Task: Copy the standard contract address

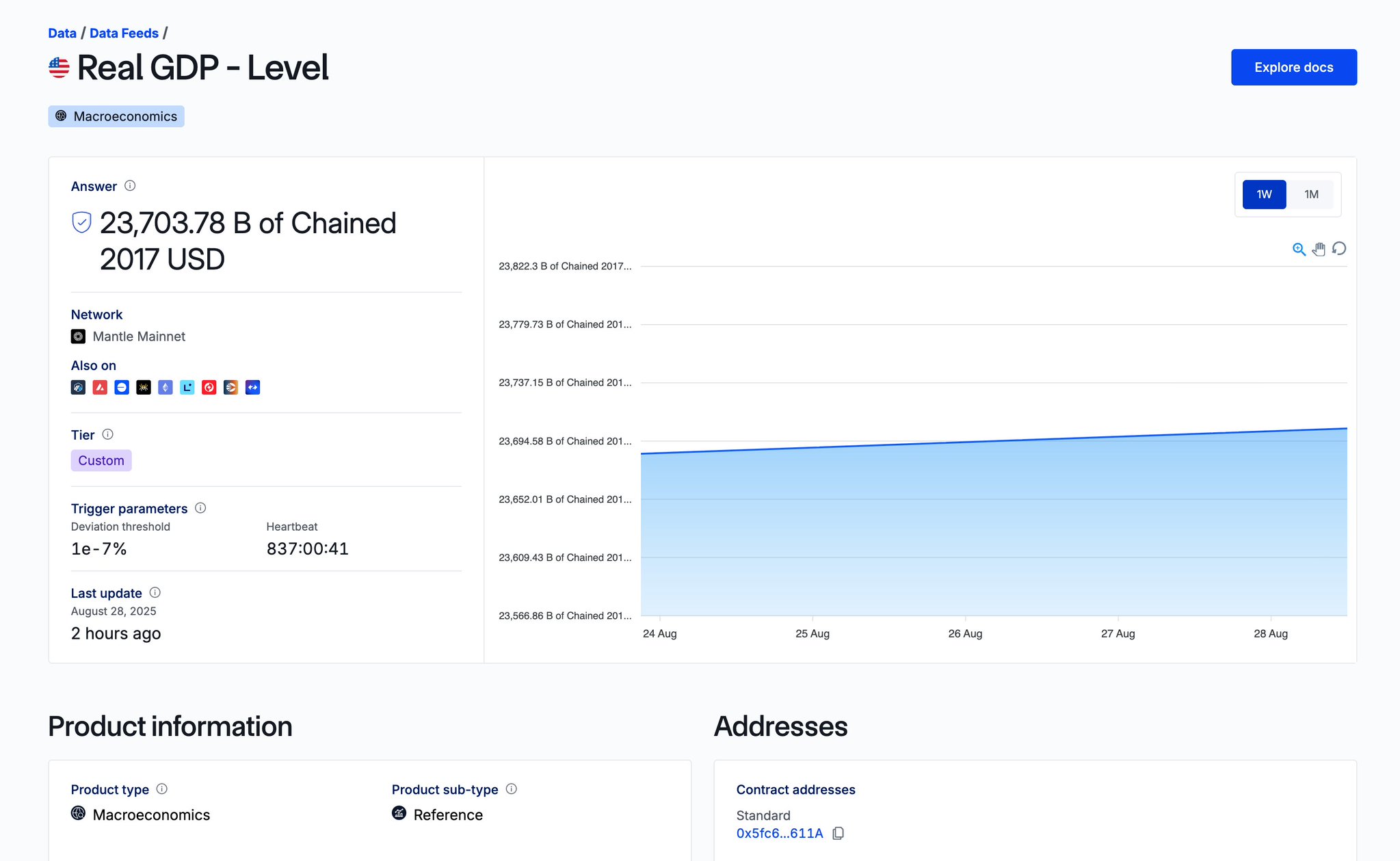Action: point(838,833)
